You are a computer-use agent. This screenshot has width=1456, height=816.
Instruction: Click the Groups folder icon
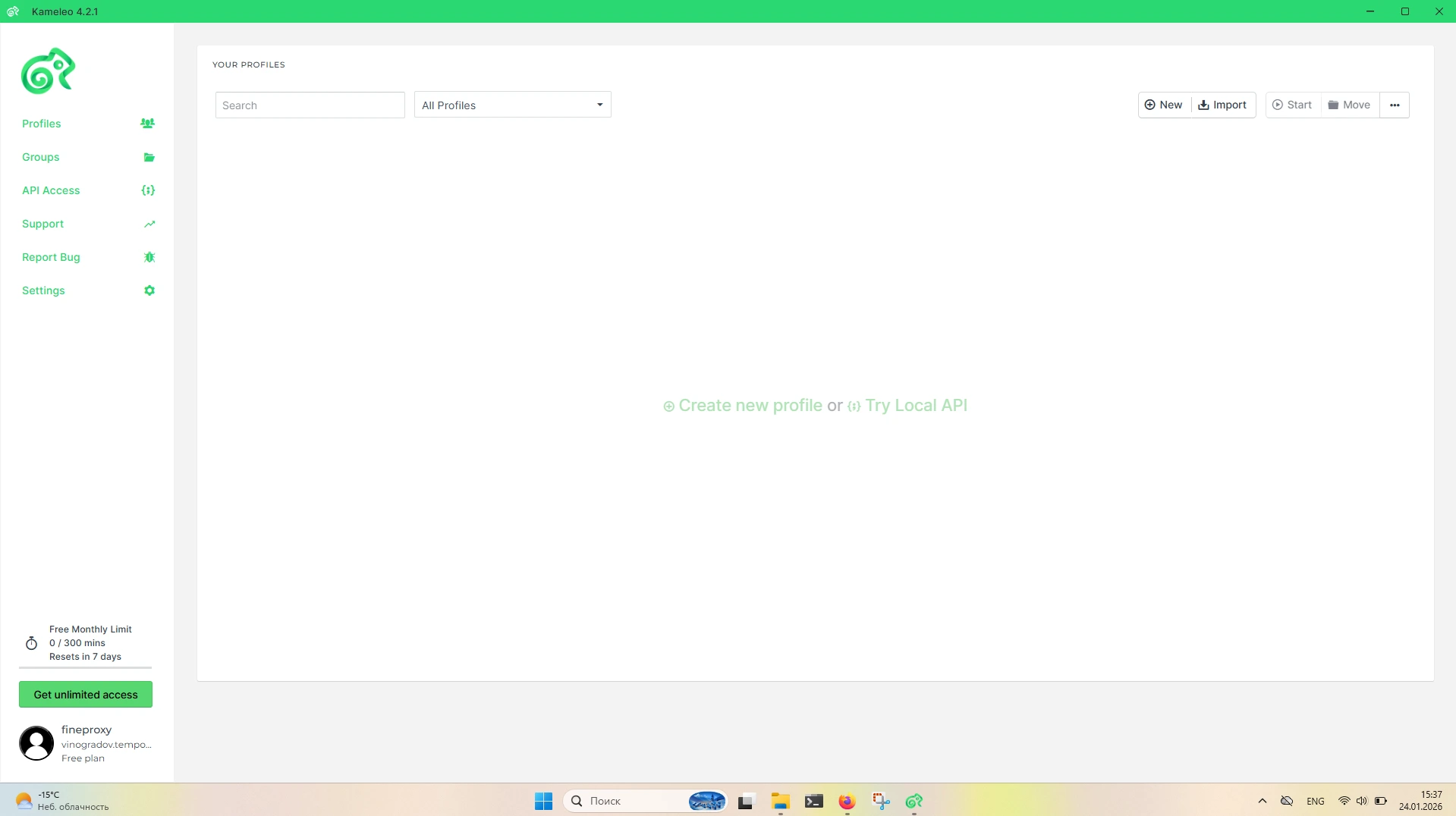point(149,157)
